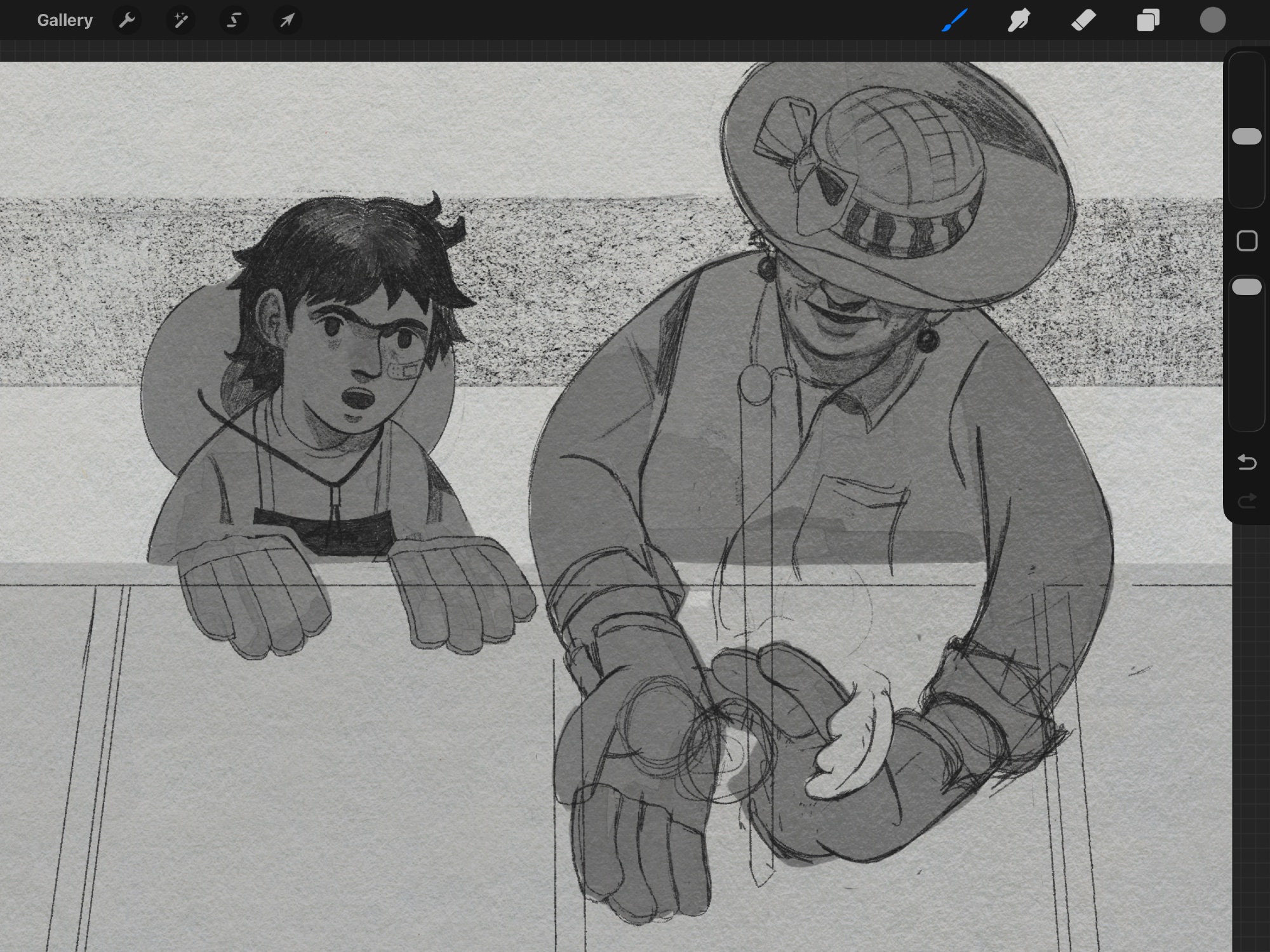
Task: Undo the last stroke with sidebar arrow
Action: (1247, 462)
